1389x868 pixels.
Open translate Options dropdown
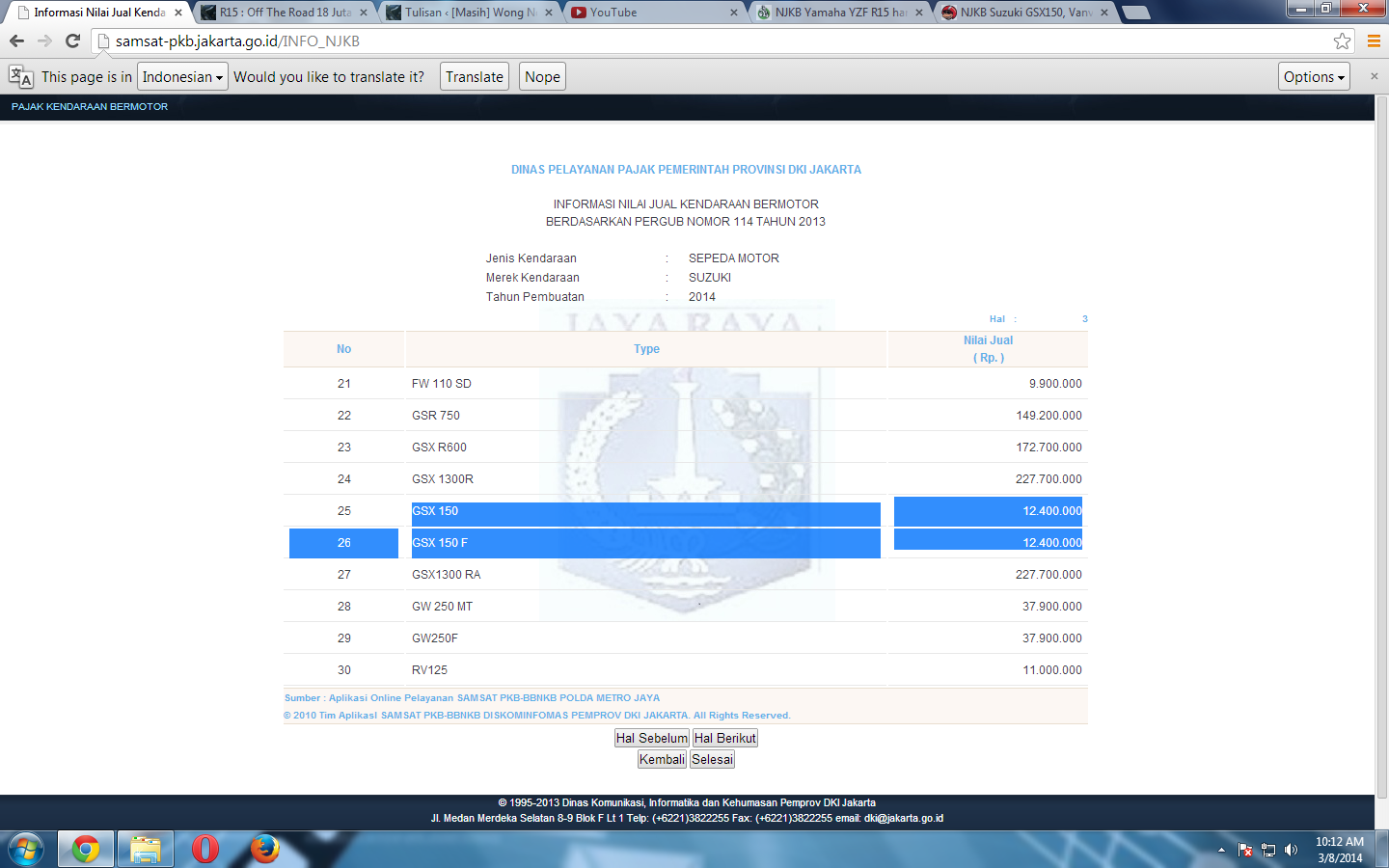pos(1313,77)
